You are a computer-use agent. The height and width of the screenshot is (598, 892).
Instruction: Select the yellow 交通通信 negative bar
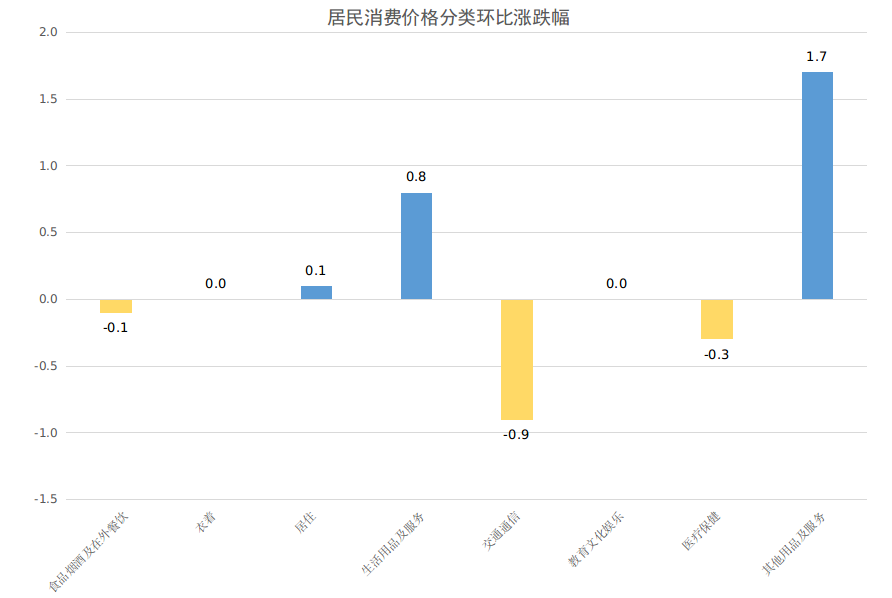pos(516,359)
